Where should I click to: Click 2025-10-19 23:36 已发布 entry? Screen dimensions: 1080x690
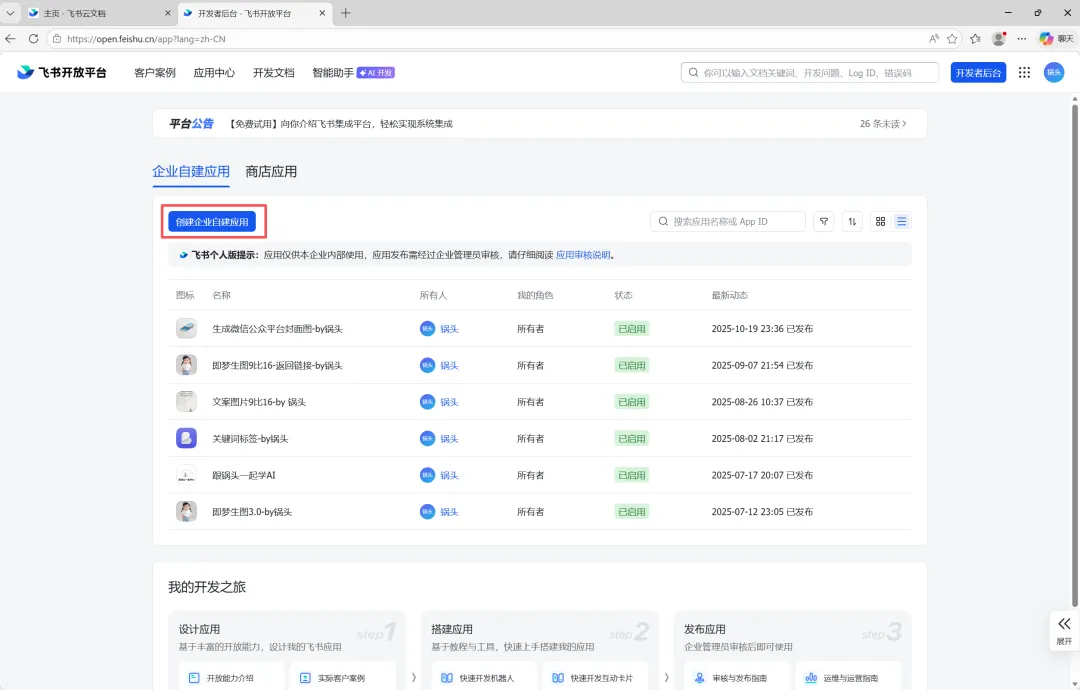762,329
